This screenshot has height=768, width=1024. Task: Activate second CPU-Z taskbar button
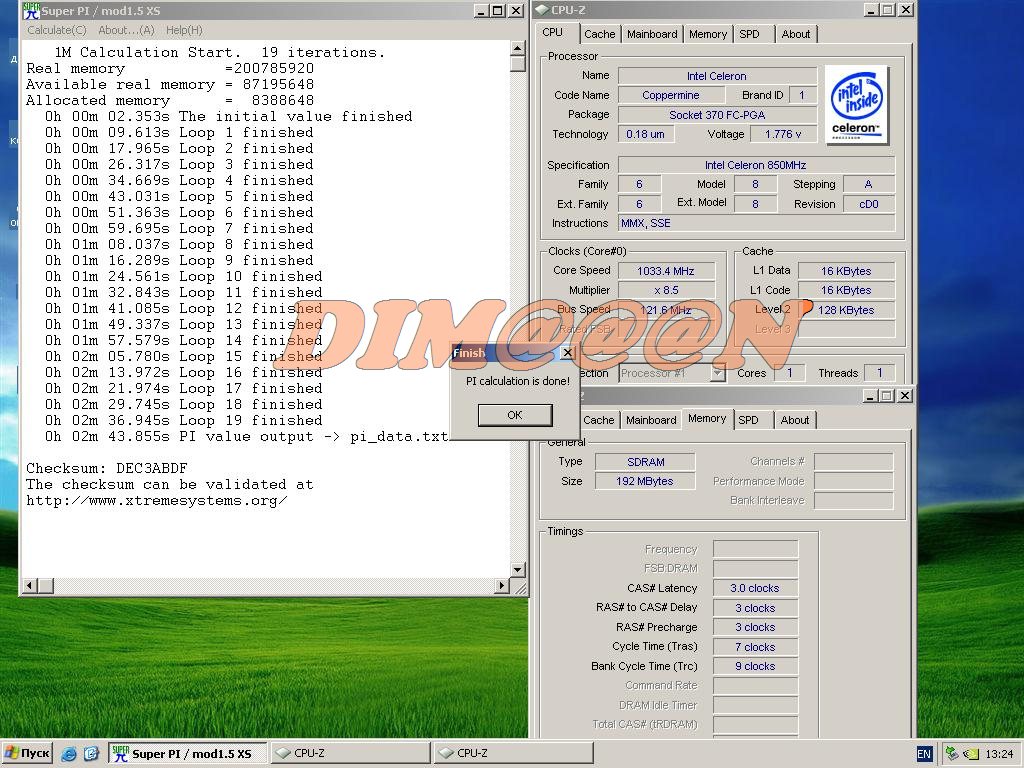[514, 753]
